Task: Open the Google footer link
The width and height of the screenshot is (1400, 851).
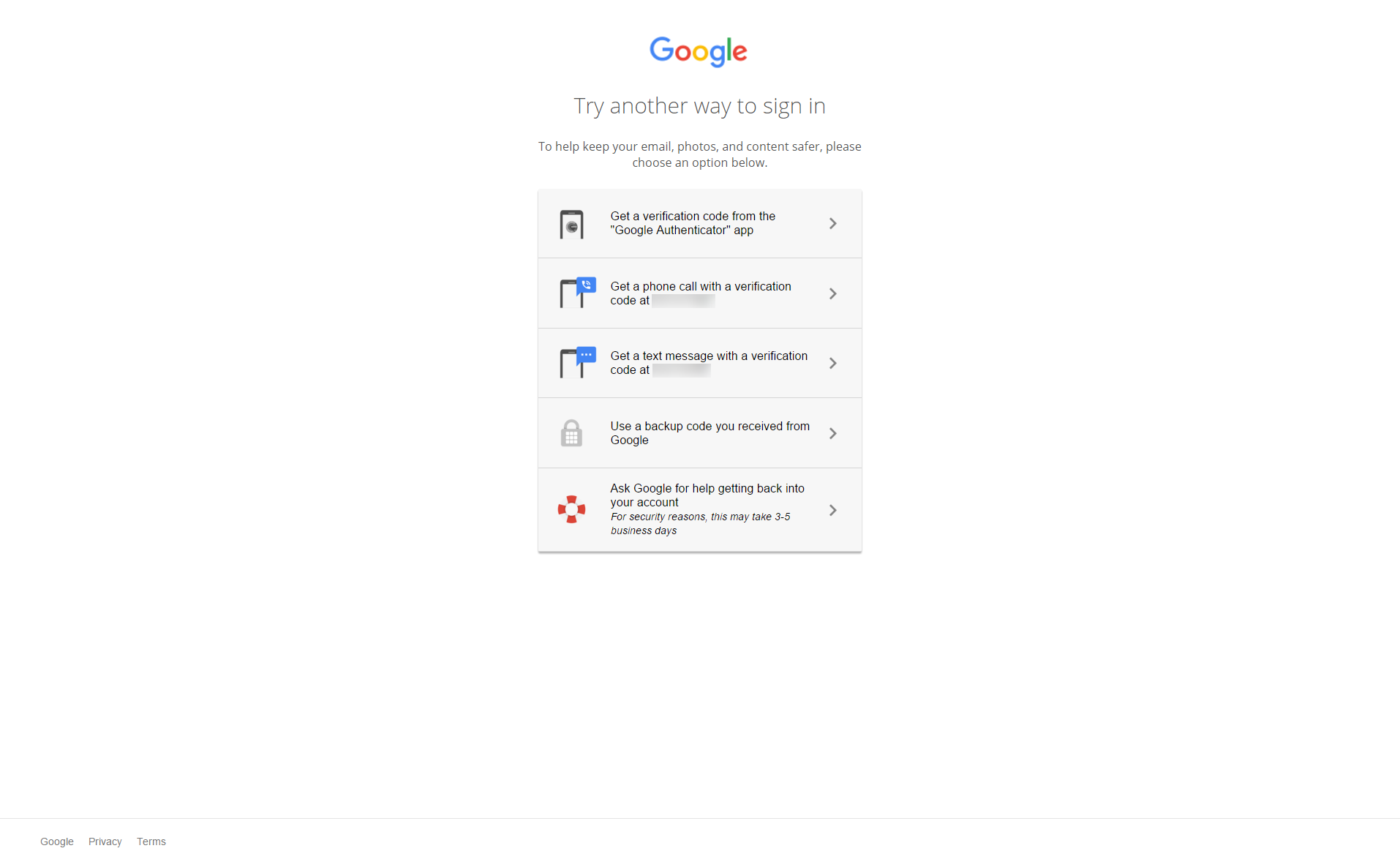Action: click(x=57, y=841)
